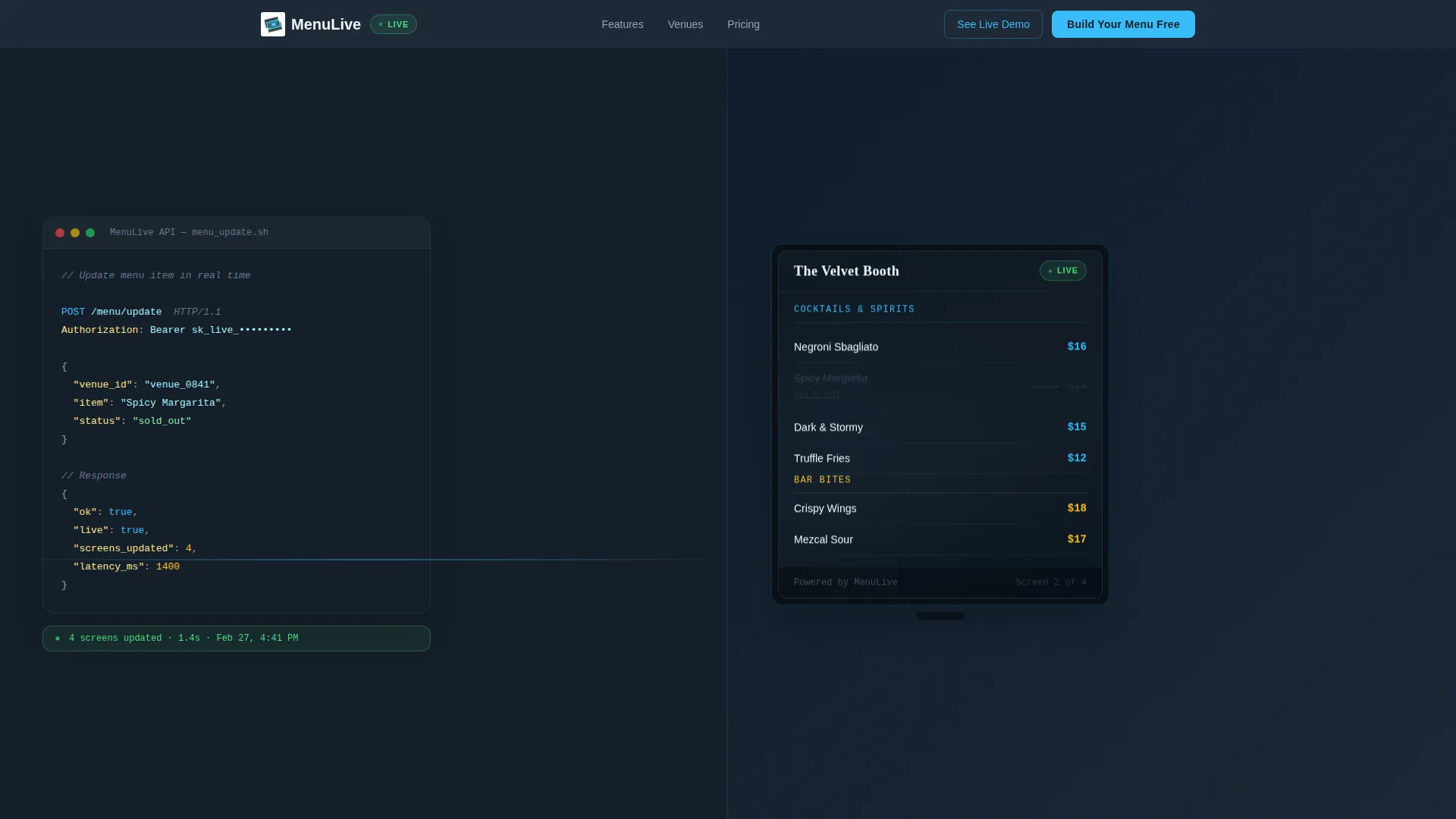
Task: Click the green dot in terminal title bar
Action: click(x=90, y=233)
